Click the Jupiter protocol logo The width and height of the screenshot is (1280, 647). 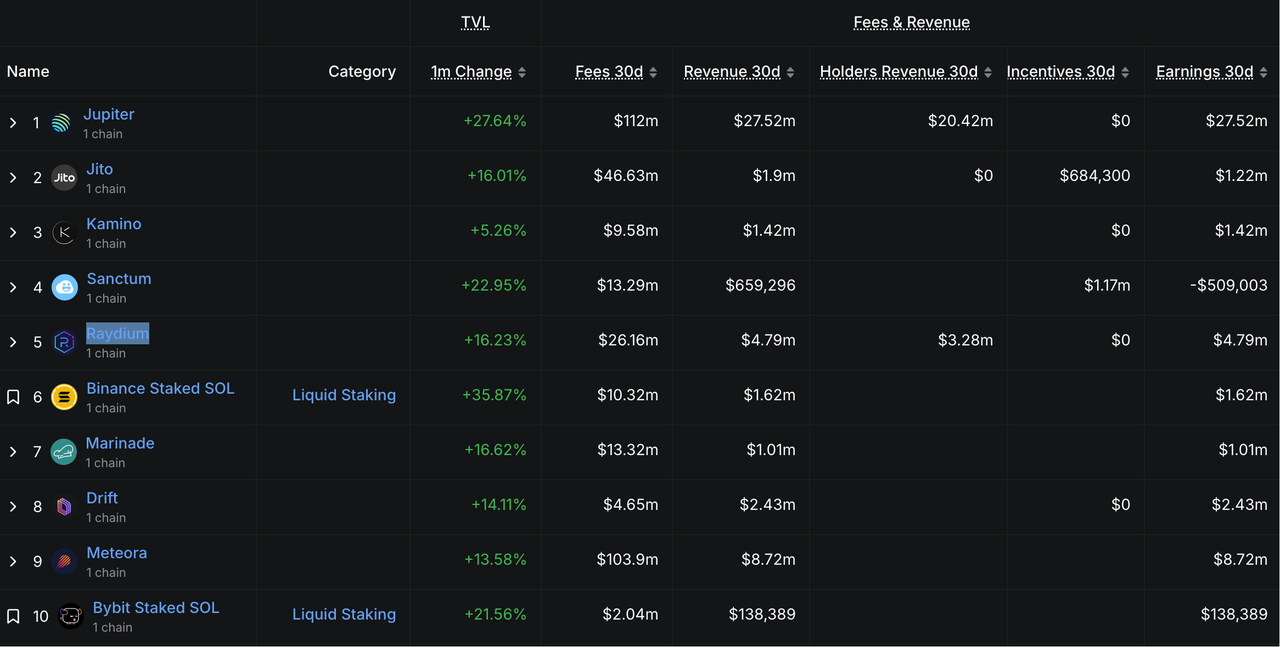pos(61,123)
